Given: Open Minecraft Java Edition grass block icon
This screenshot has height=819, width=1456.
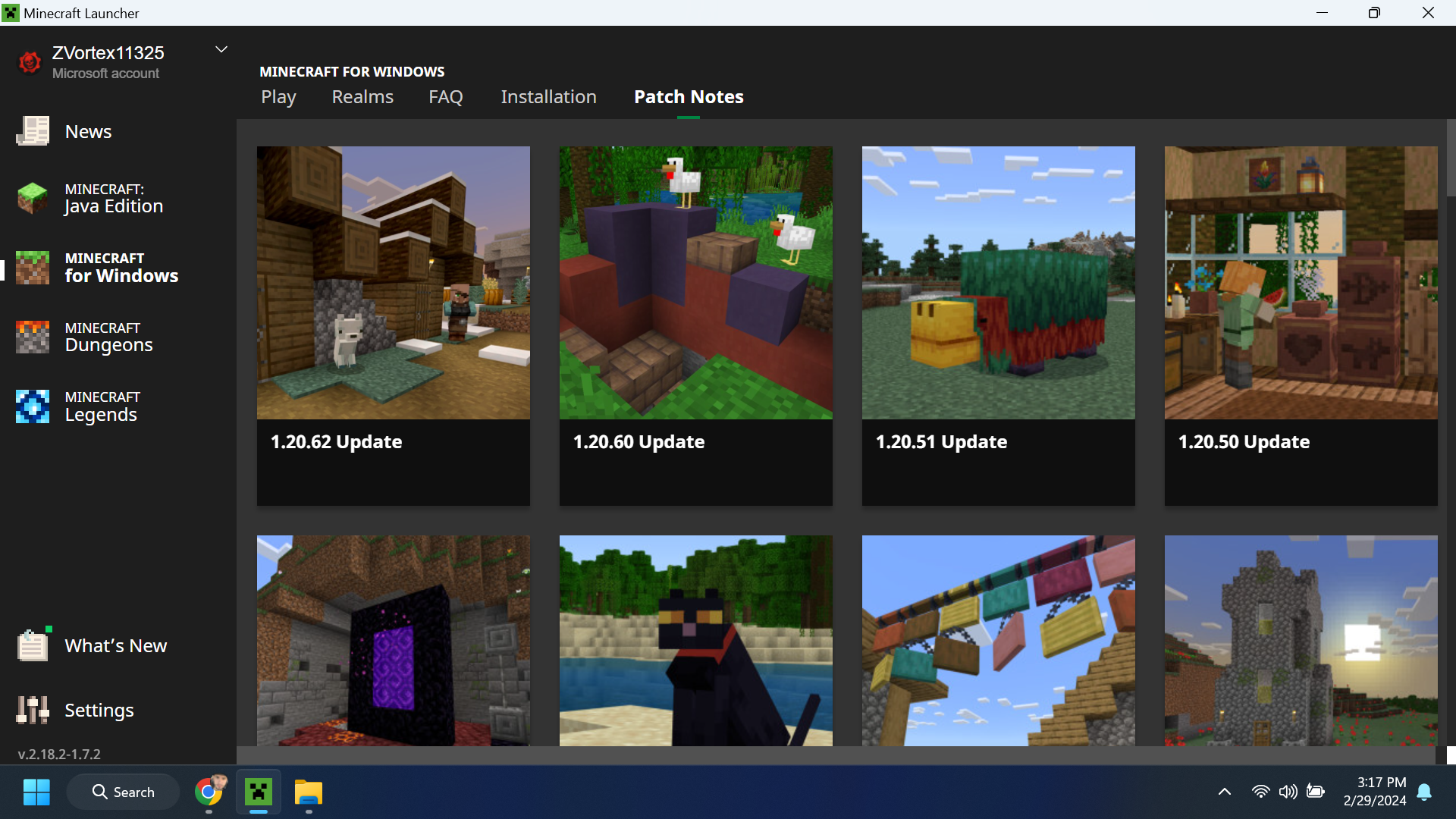Looking at the screenshot, I should pyautogui.click(x=33, y=198).
